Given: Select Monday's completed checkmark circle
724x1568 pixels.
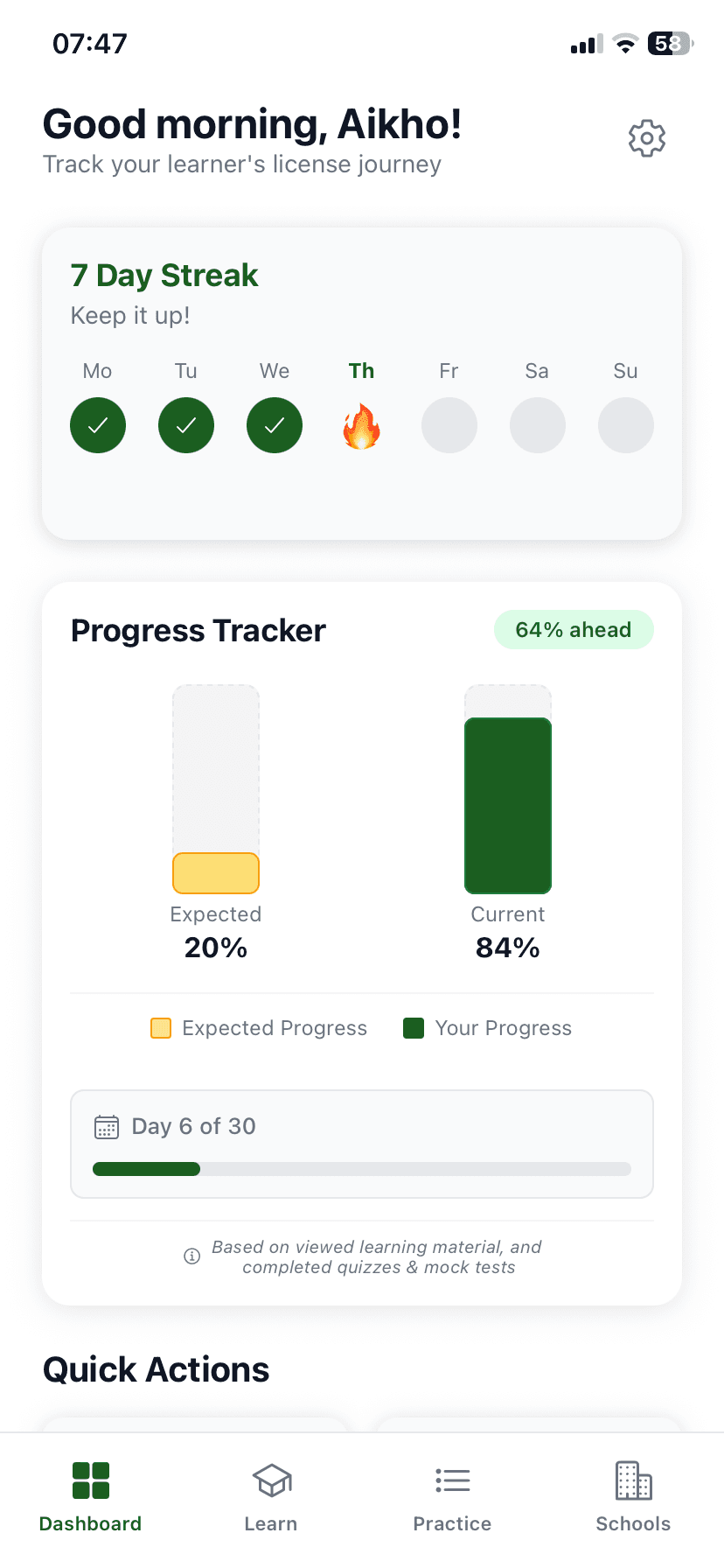Looking at the screenshot, I should click(x=98, y=425).
